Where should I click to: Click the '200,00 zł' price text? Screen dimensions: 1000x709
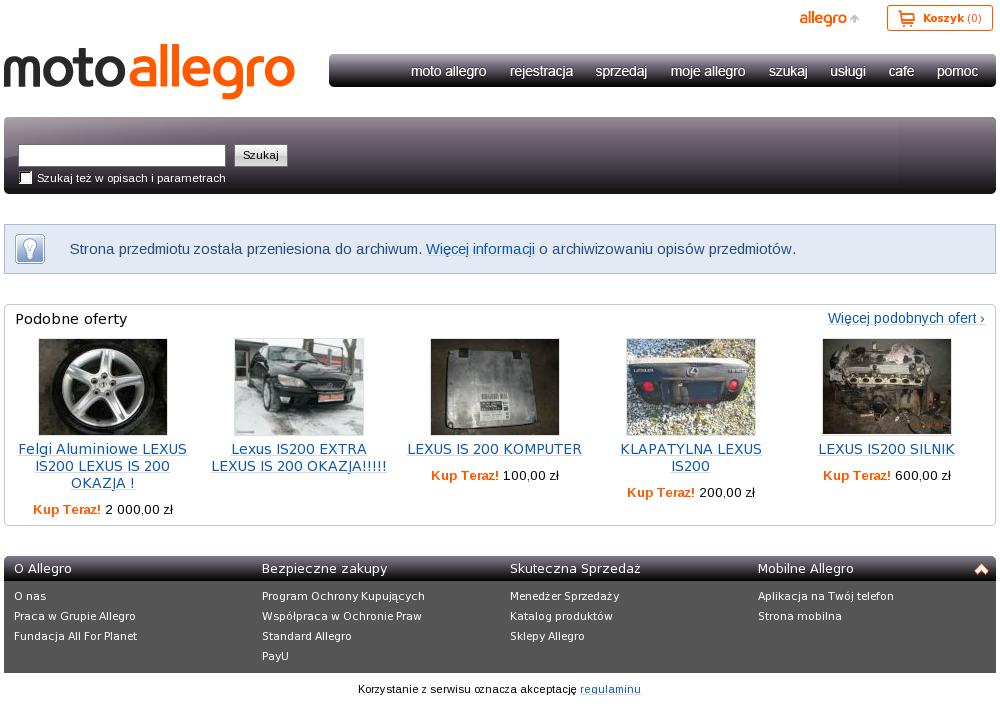[x=727, y=492]
